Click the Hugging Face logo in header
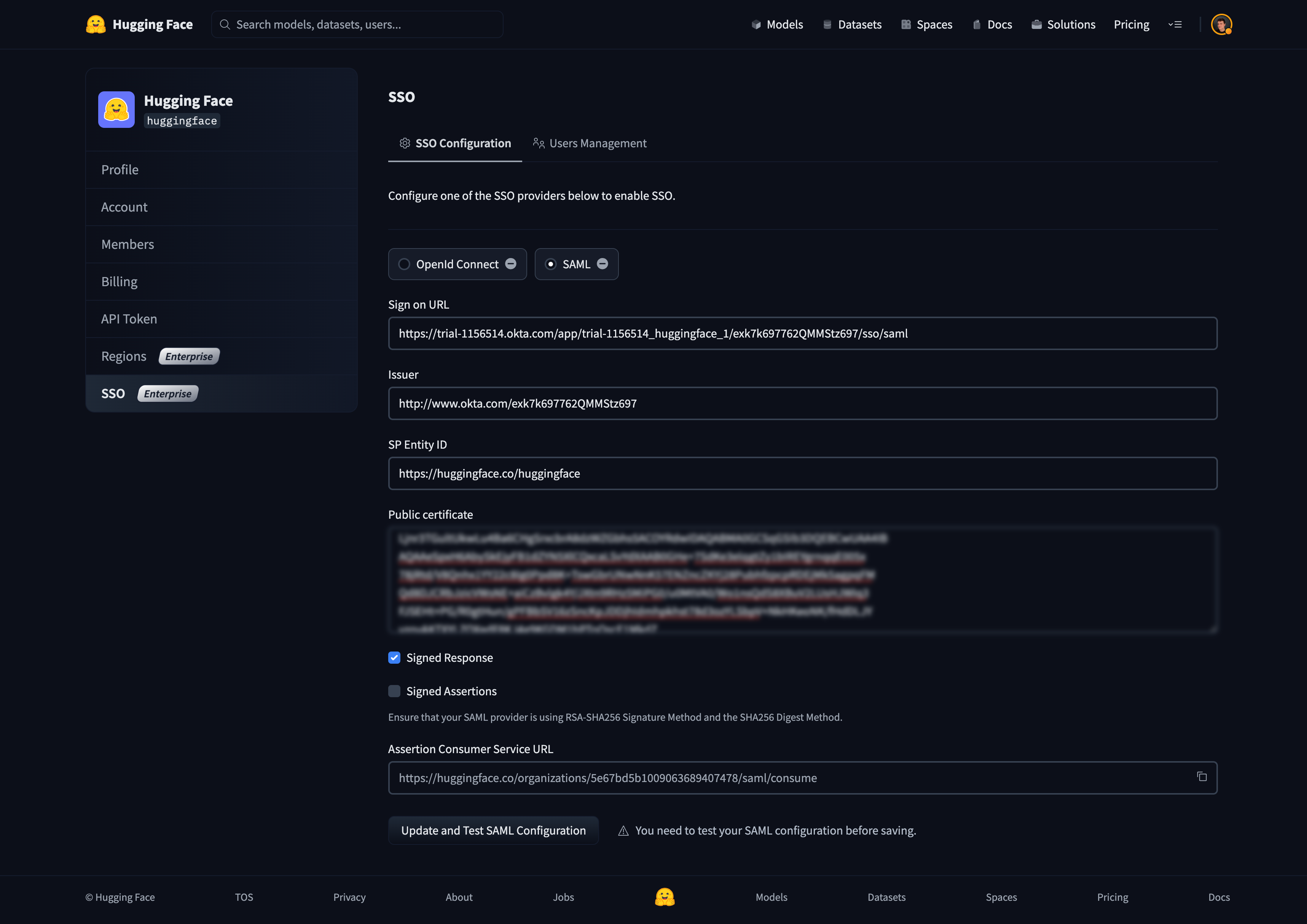This screenshot has width=1307, height=924. click(96, 24)
